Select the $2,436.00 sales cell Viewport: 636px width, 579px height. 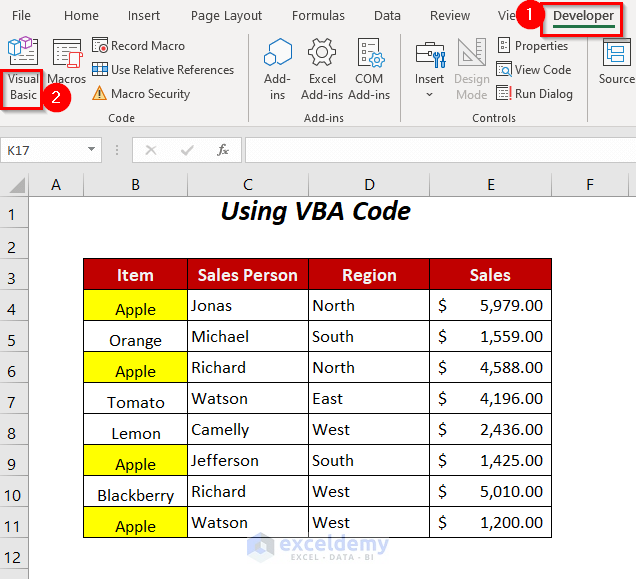[x=490, y=429]
